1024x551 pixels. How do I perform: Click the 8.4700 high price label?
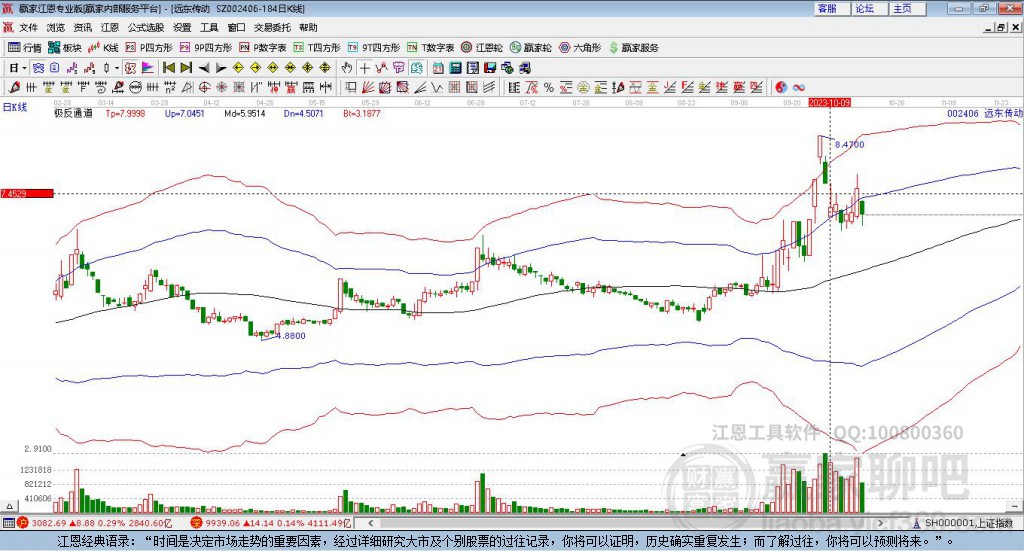[850, 145]
